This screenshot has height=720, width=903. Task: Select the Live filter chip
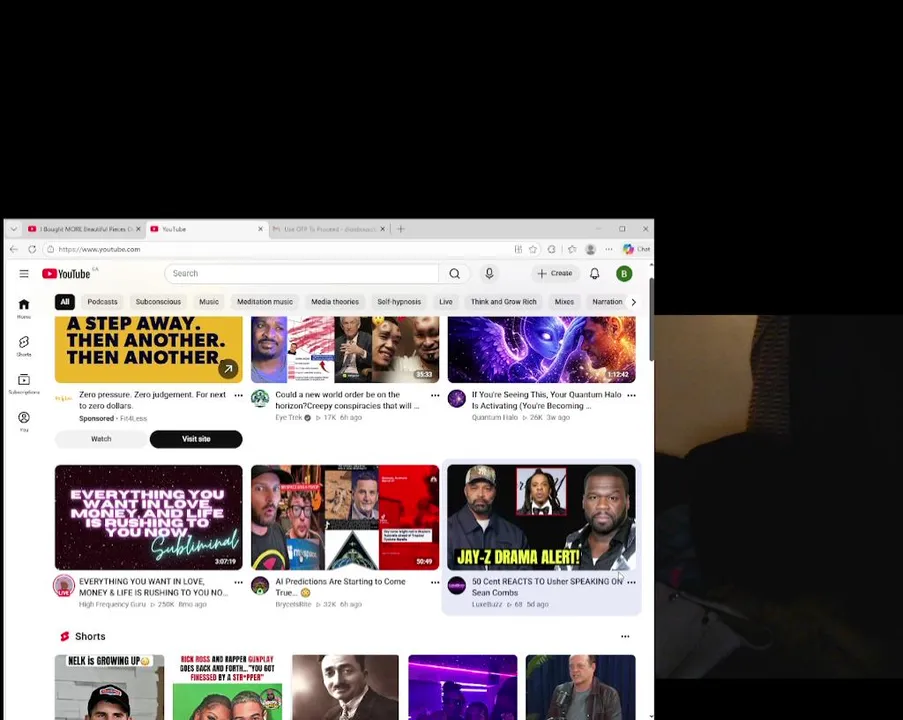[446, 302]
